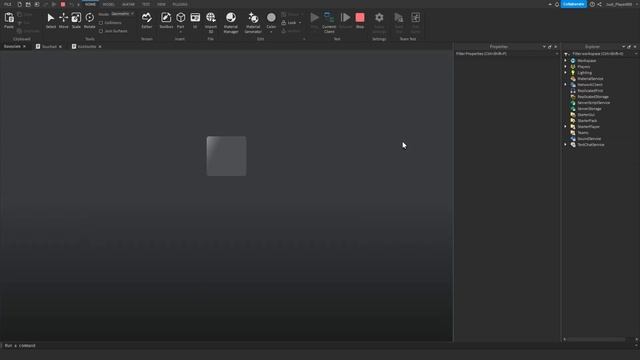Click the Properties panel options arrow

(544, 47)
